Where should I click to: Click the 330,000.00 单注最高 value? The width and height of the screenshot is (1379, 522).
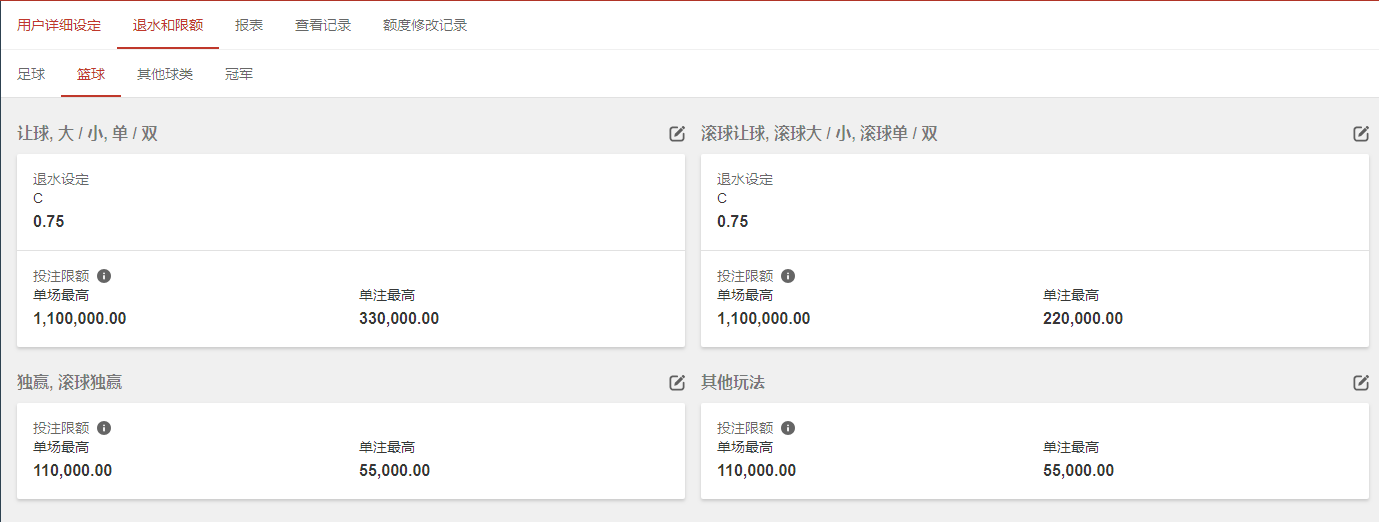click(x=399, y=319)
